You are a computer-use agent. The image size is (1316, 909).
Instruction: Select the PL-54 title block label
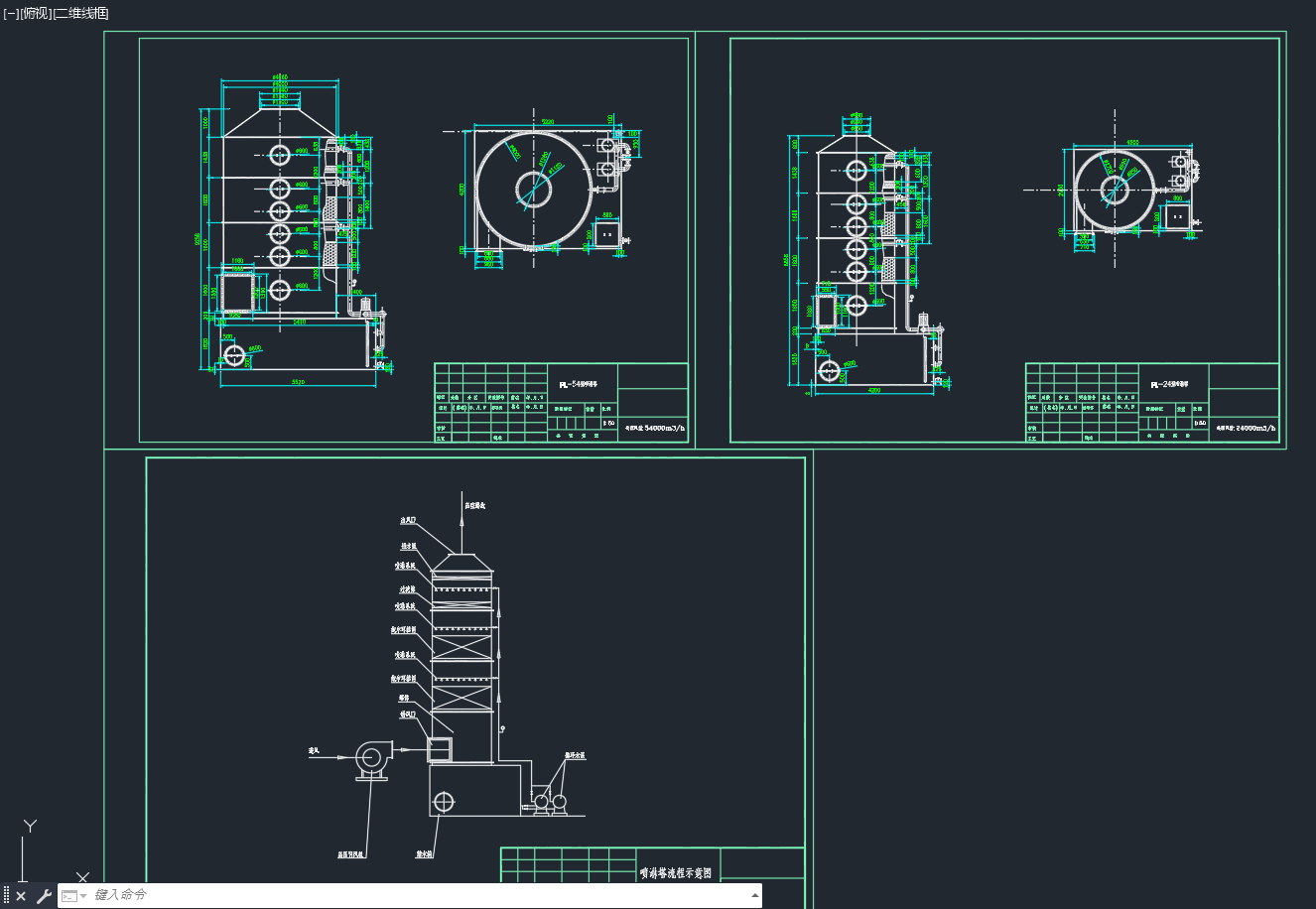click(578, 384)
